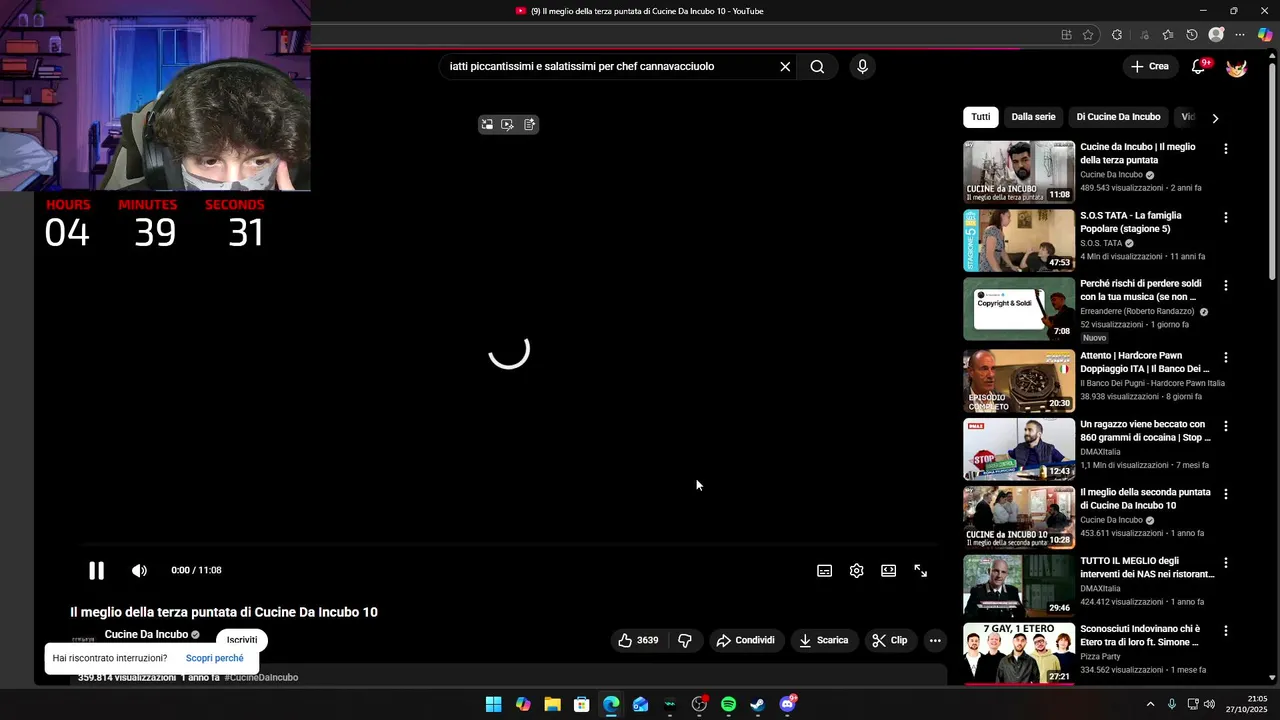1280x720 pixels.
Task: Select Di Cucine Da Incubo chip
Action: click(1118, 117)
